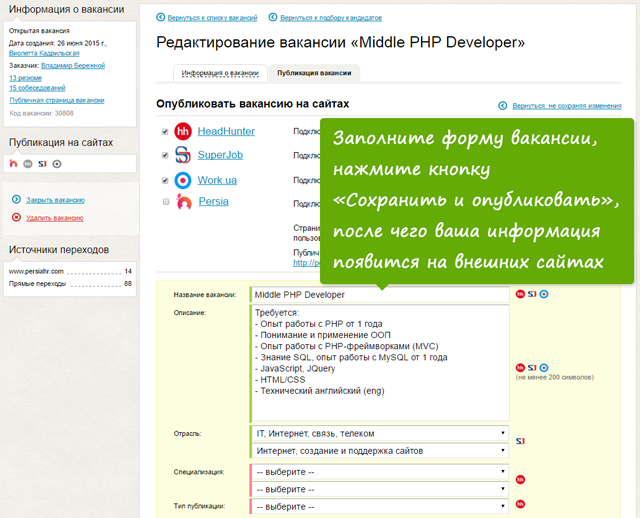Image resolution: width=640 pixels, height=518 pixels.
Task: Click the Persia icon under Публикация на сайтах
Action: tap(14, 163)
